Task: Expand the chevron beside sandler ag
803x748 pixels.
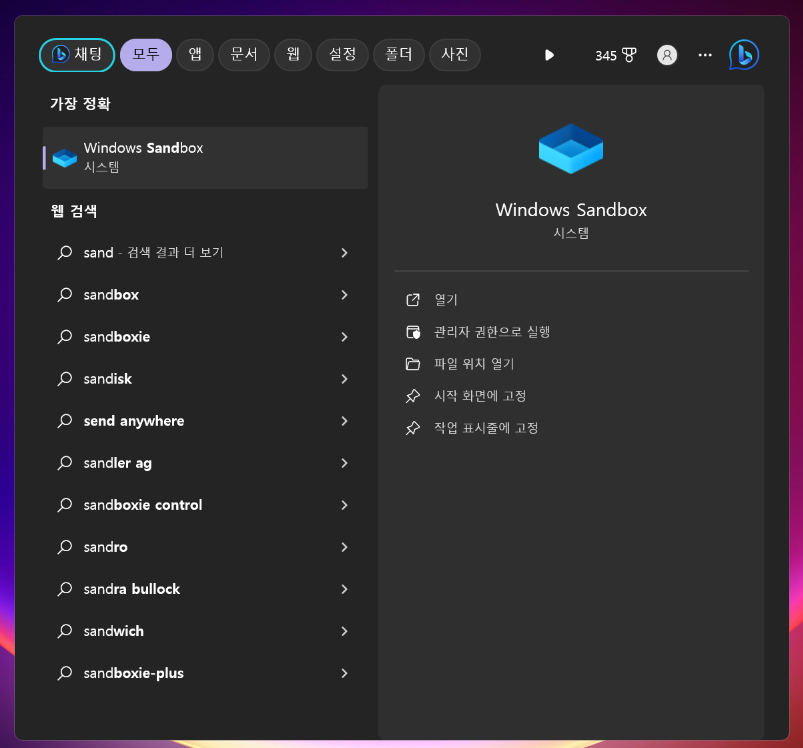Action: point(344,463)
